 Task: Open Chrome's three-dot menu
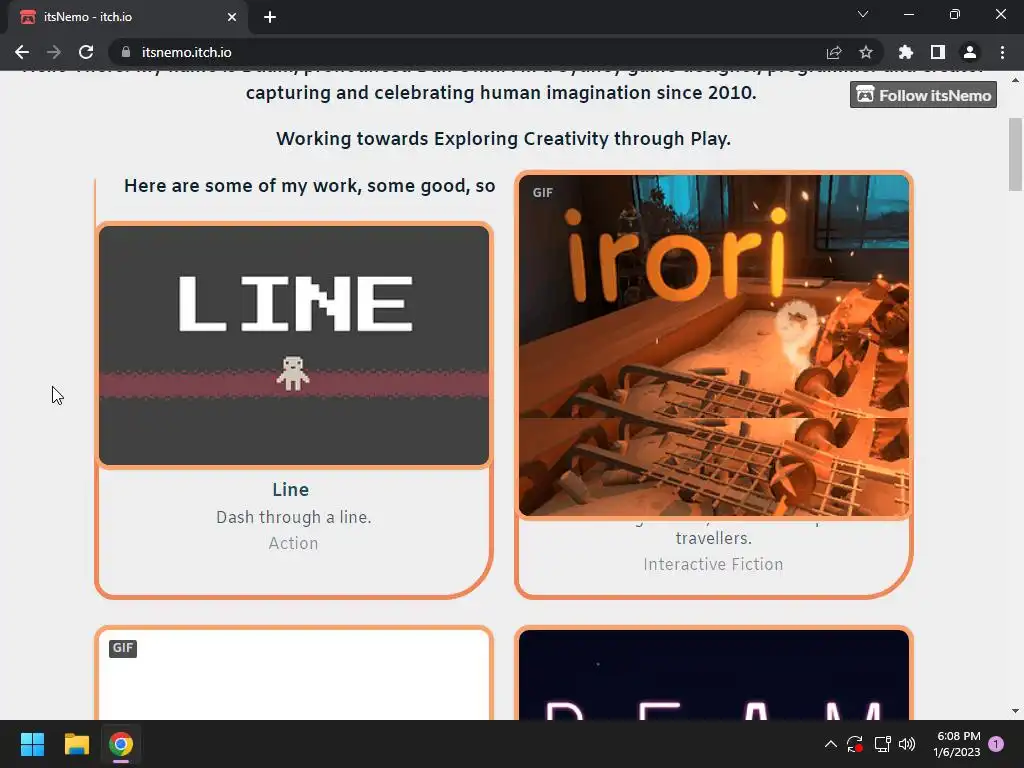(x=1002, y=52)
